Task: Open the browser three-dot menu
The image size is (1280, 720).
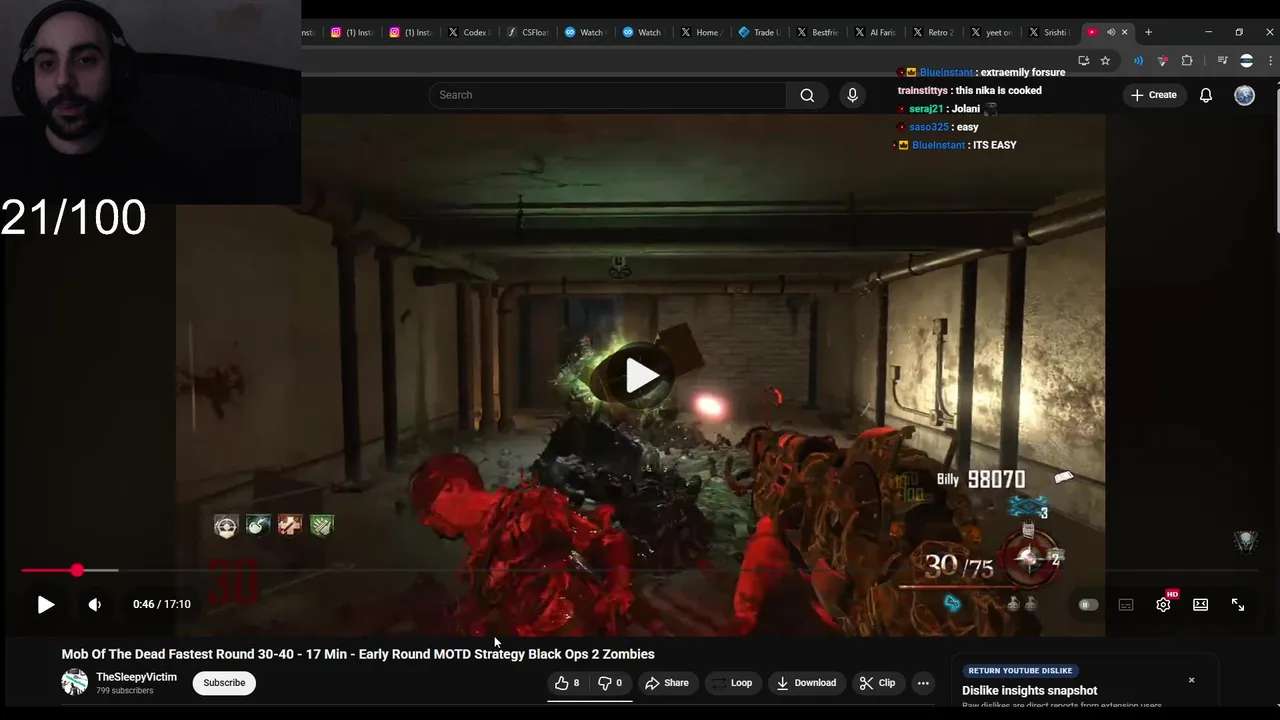Action: (x=1271, y=61)
